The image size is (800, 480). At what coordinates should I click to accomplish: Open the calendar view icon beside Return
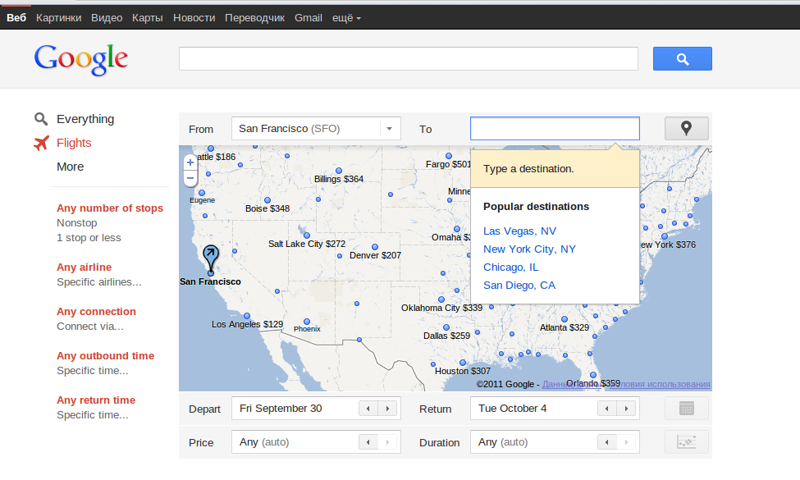pos(686,408)
